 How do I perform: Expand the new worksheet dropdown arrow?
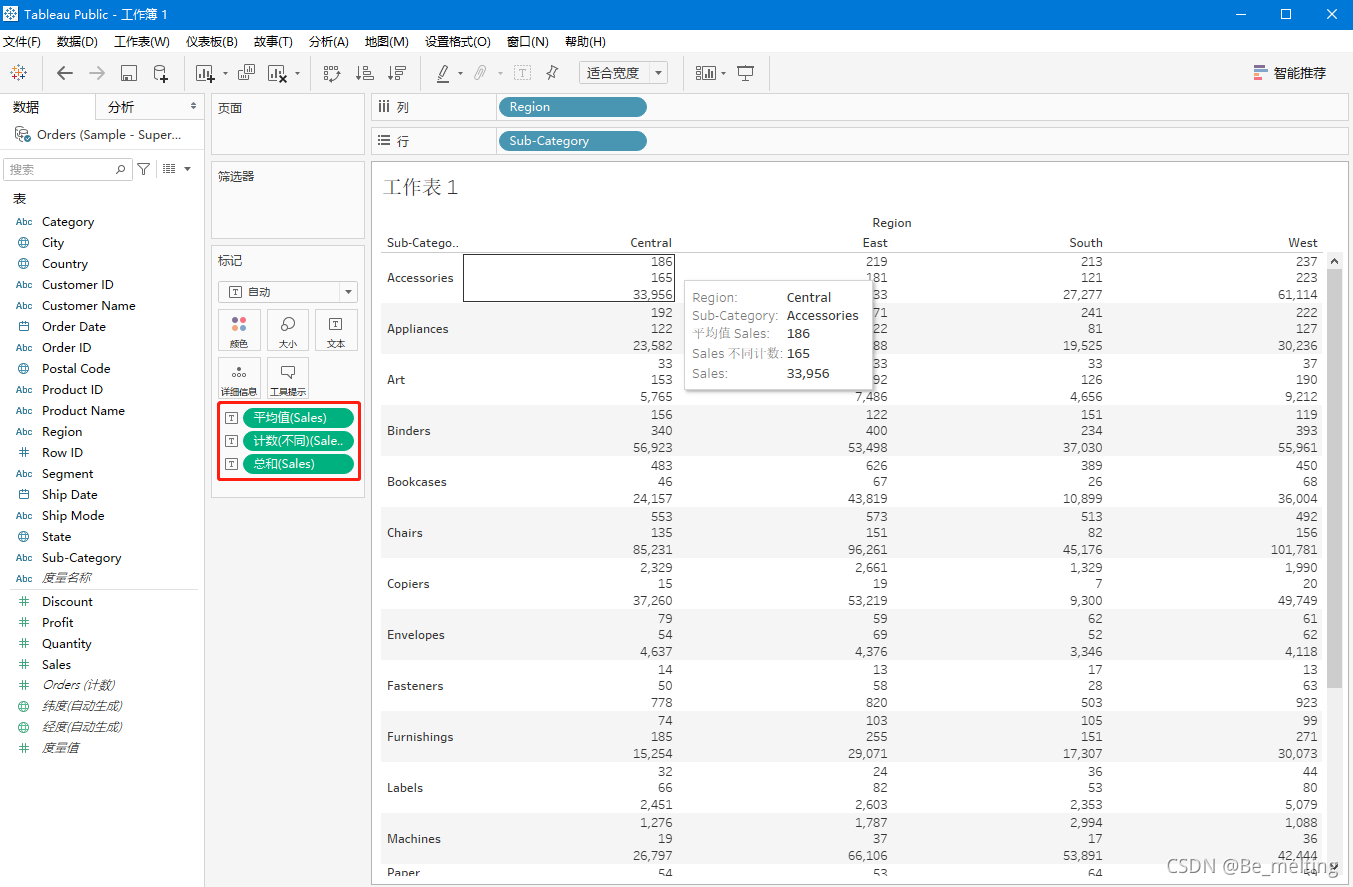[225, 73]
